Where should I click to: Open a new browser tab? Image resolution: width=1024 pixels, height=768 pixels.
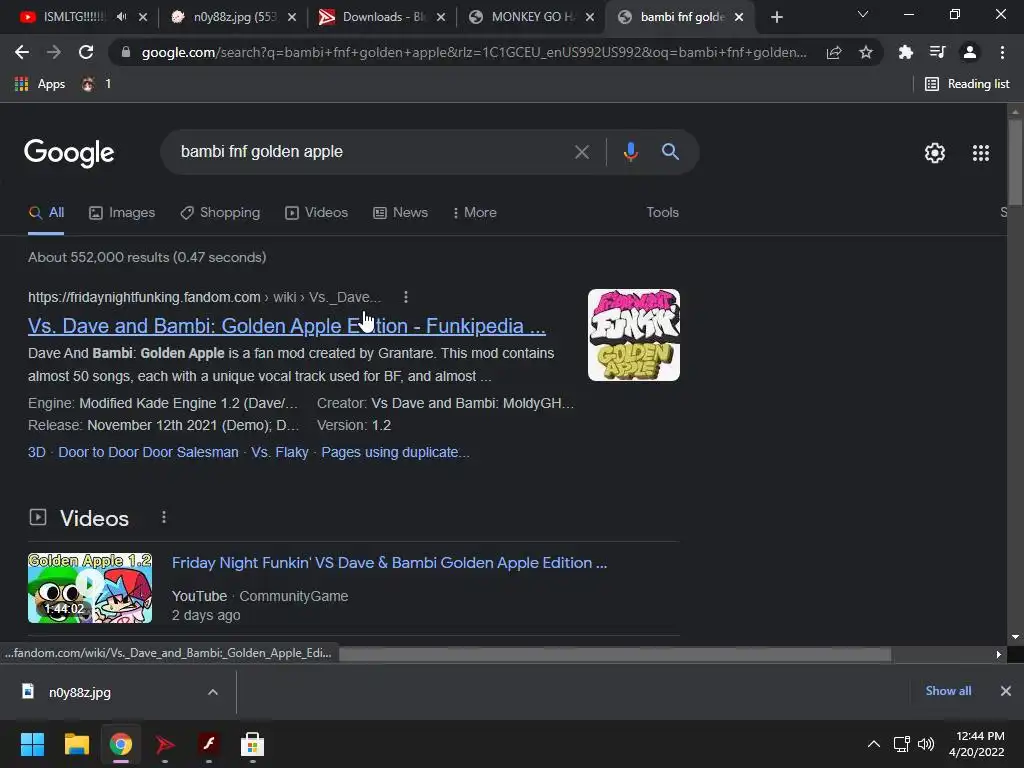pyautogui.click(x=776, y=18)
